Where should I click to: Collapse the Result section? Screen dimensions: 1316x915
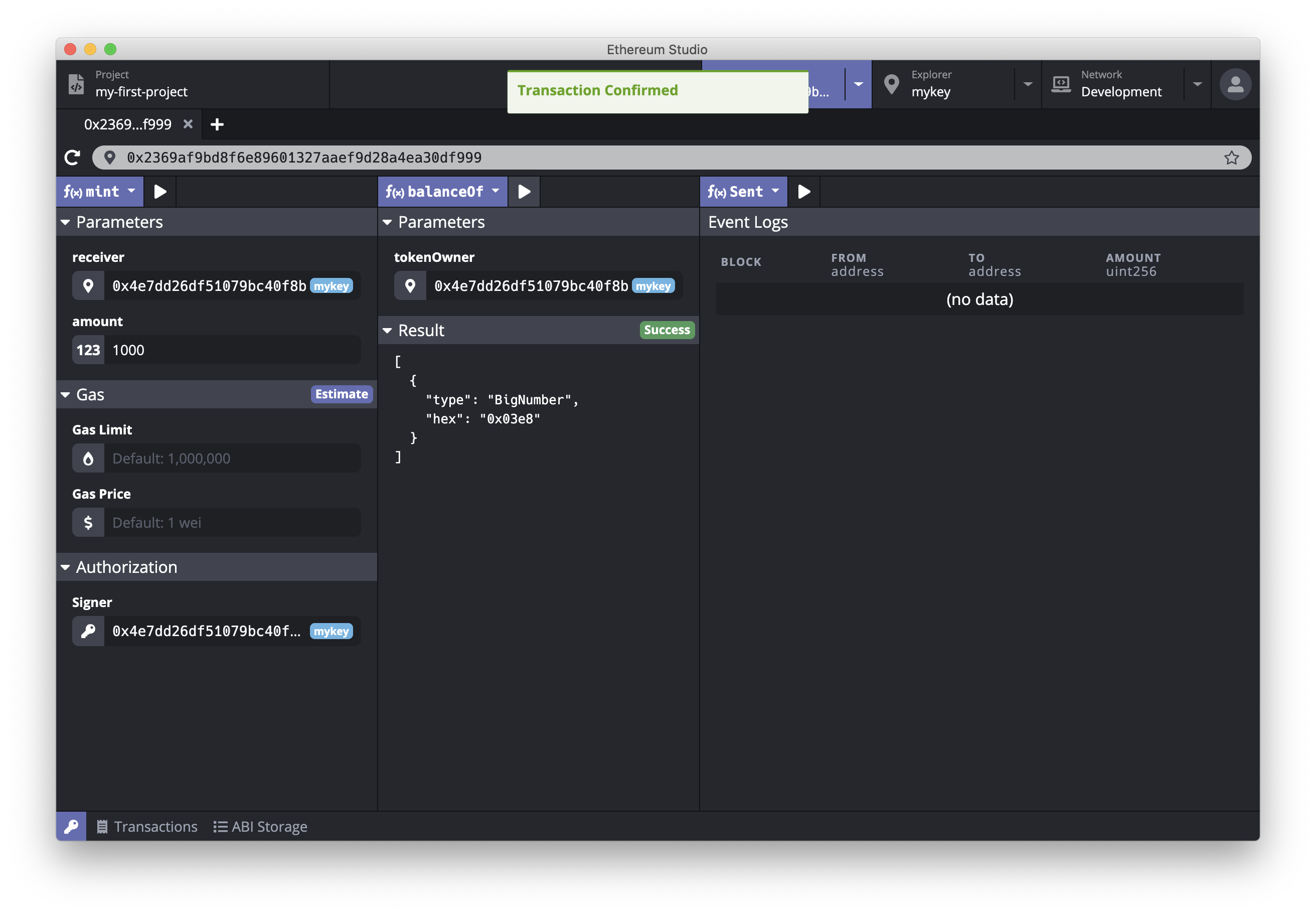tap(388, 331)
